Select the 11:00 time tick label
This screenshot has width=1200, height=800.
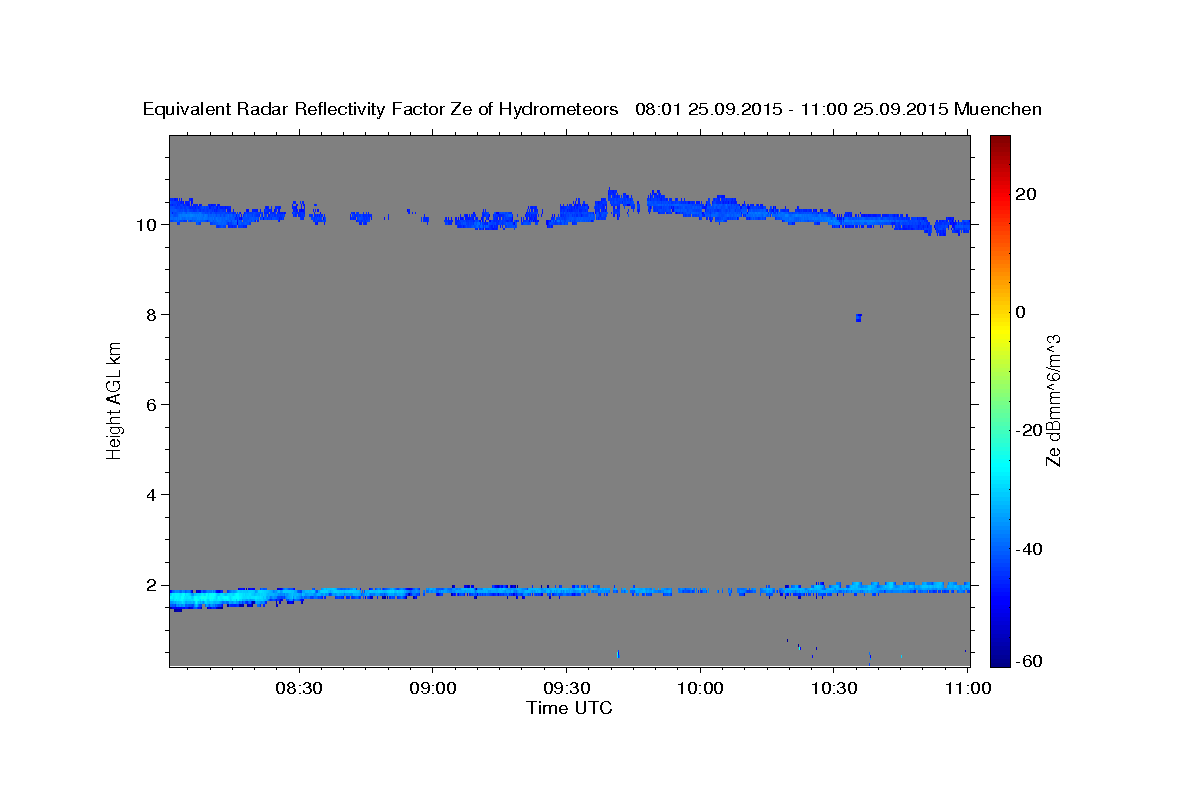coord(967,689)
